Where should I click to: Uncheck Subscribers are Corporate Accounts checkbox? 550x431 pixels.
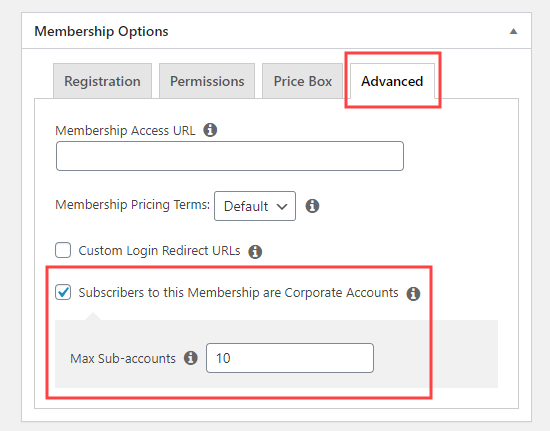pyautogui.click(x=63, y=292)
